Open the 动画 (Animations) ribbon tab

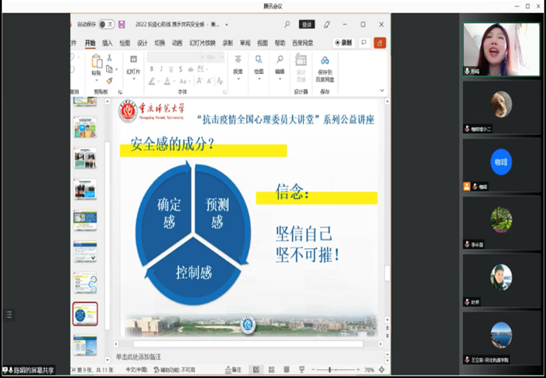coord(177,43)
